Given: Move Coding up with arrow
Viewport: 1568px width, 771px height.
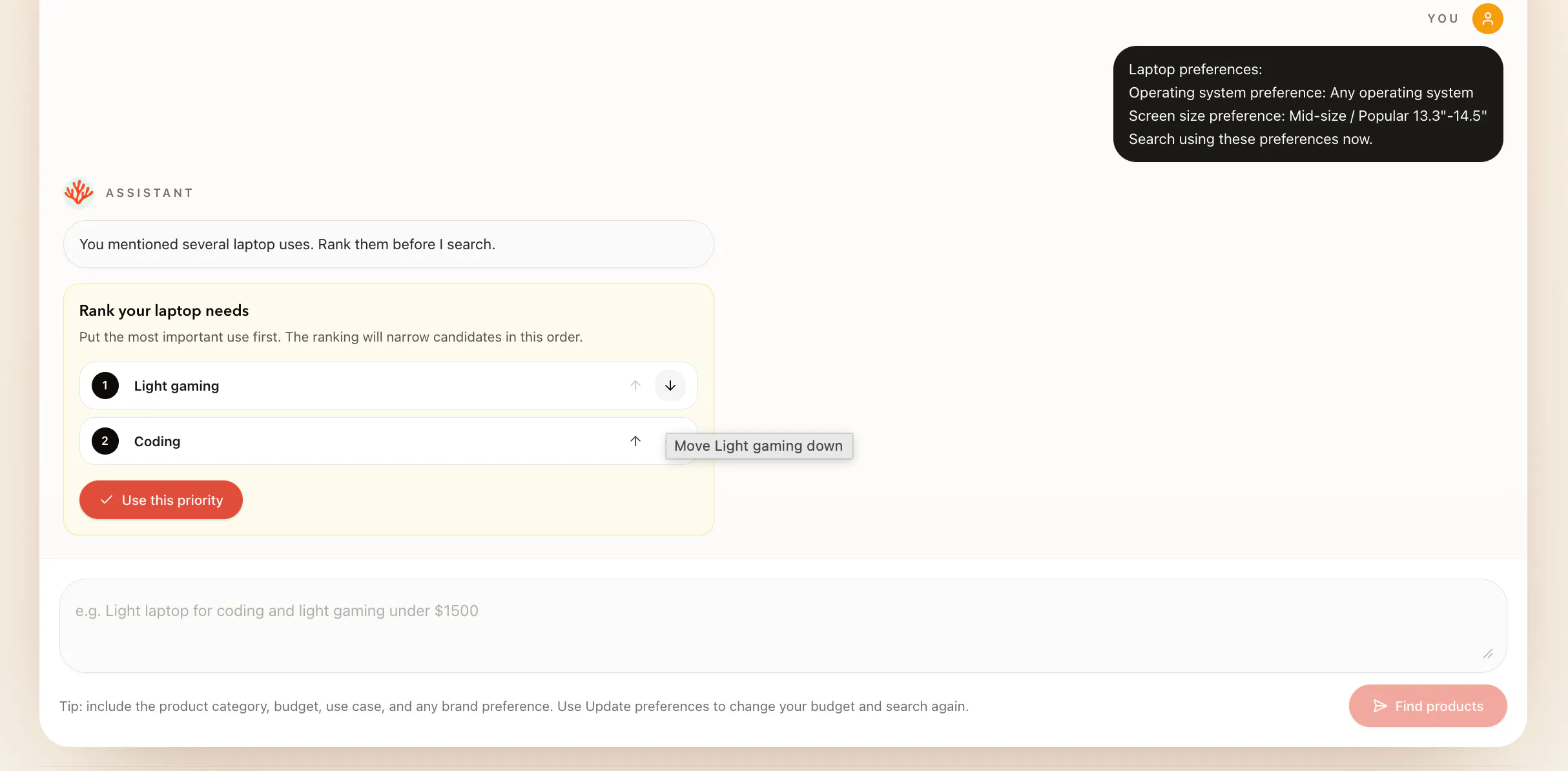Looking at the screenshot, I should pyautogui.click(x=635, y=441).
